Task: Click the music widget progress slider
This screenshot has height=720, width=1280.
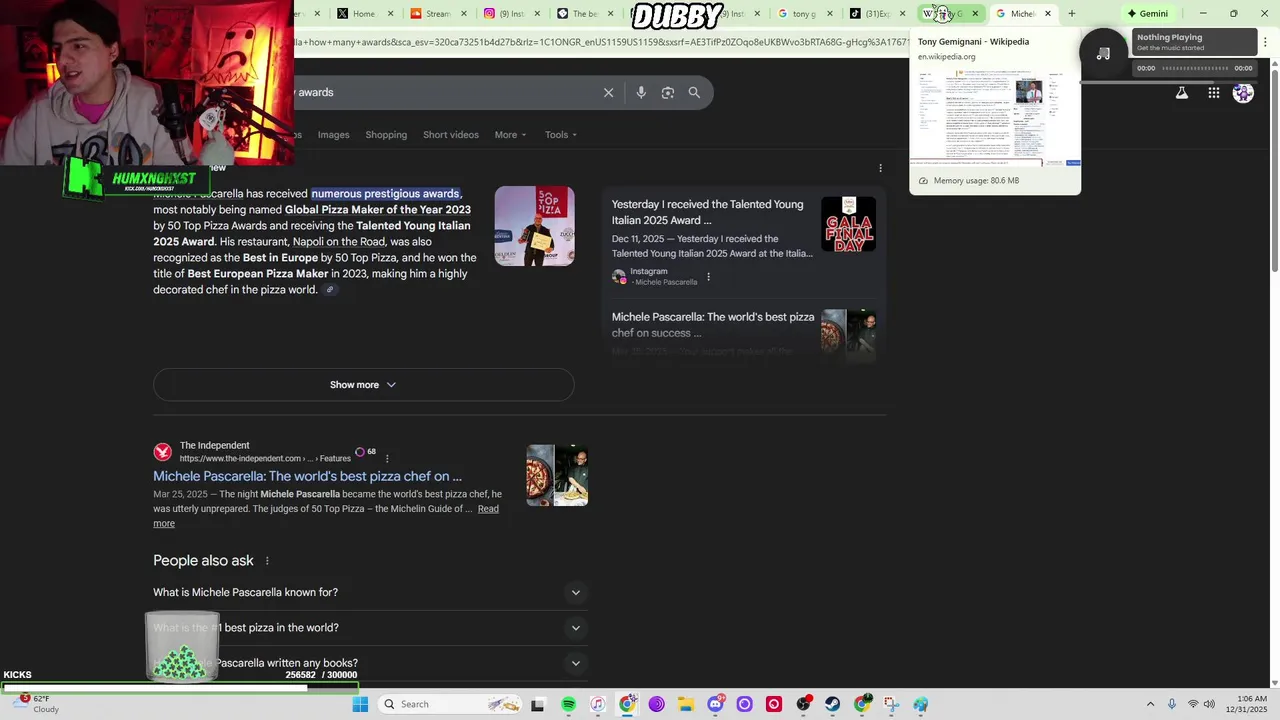Action: click(1194, 68)
